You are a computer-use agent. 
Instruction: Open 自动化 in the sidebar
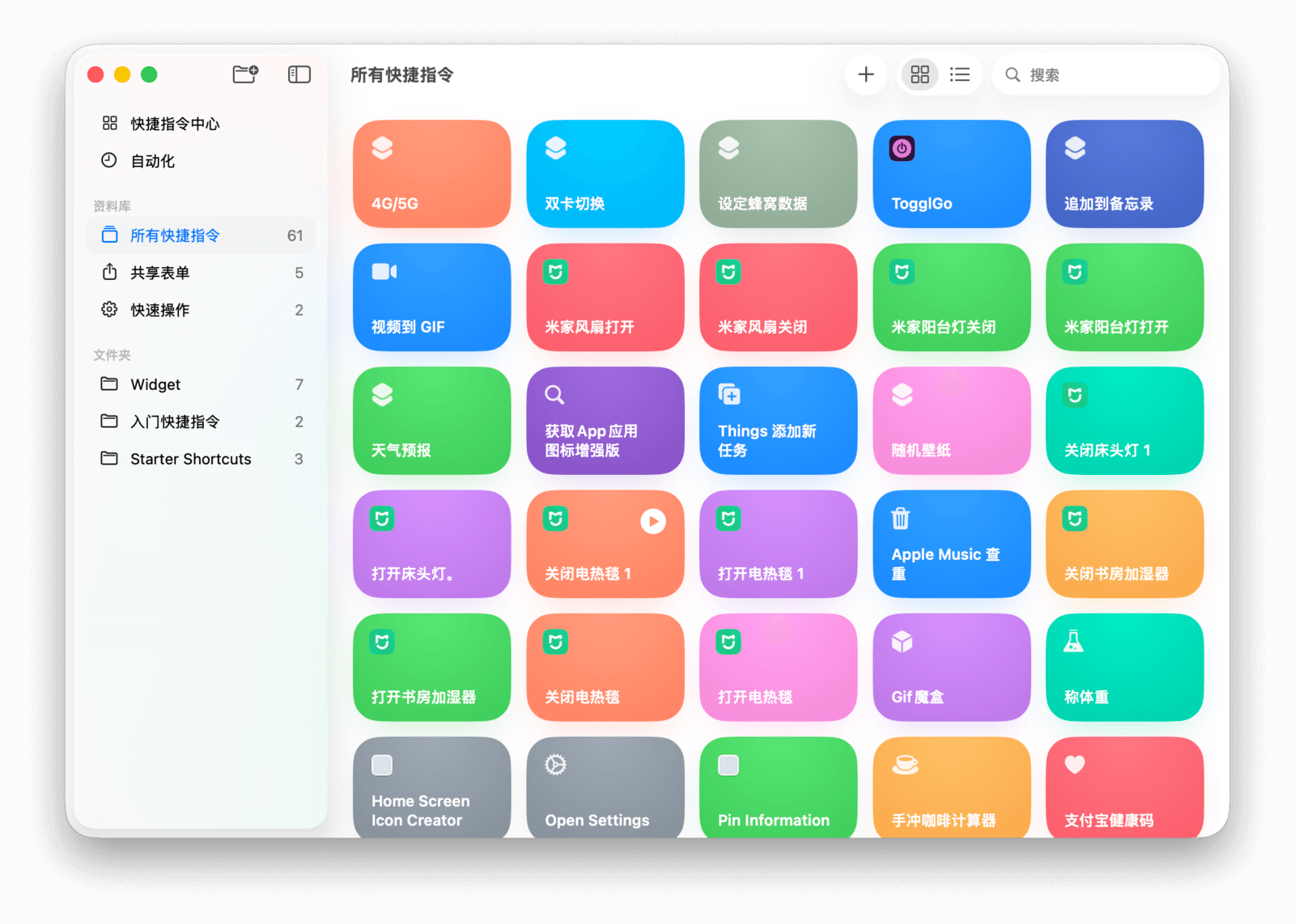point(152,161)
